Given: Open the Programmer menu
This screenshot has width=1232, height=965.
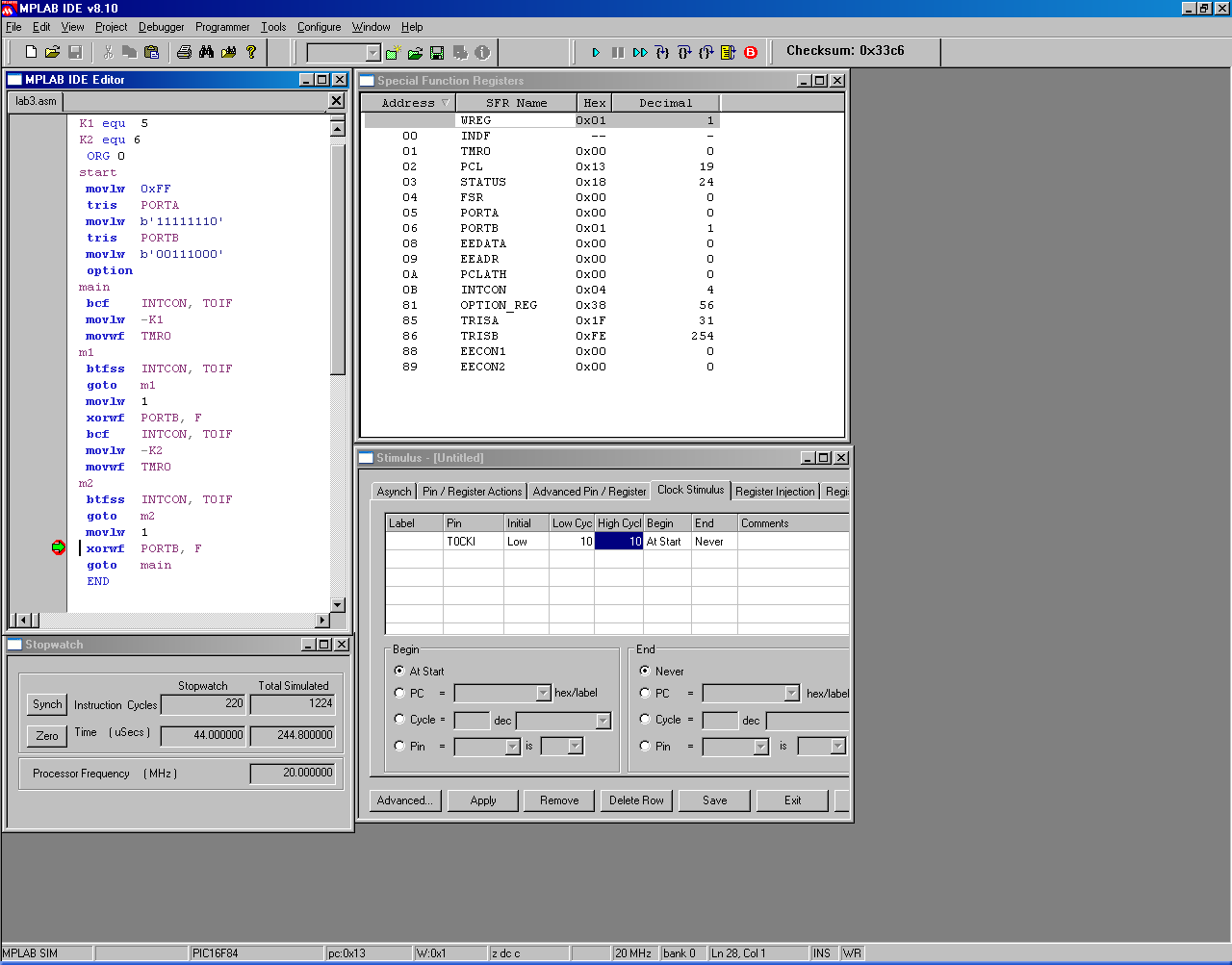Looking at the screenshot, I should coord(222,27).
